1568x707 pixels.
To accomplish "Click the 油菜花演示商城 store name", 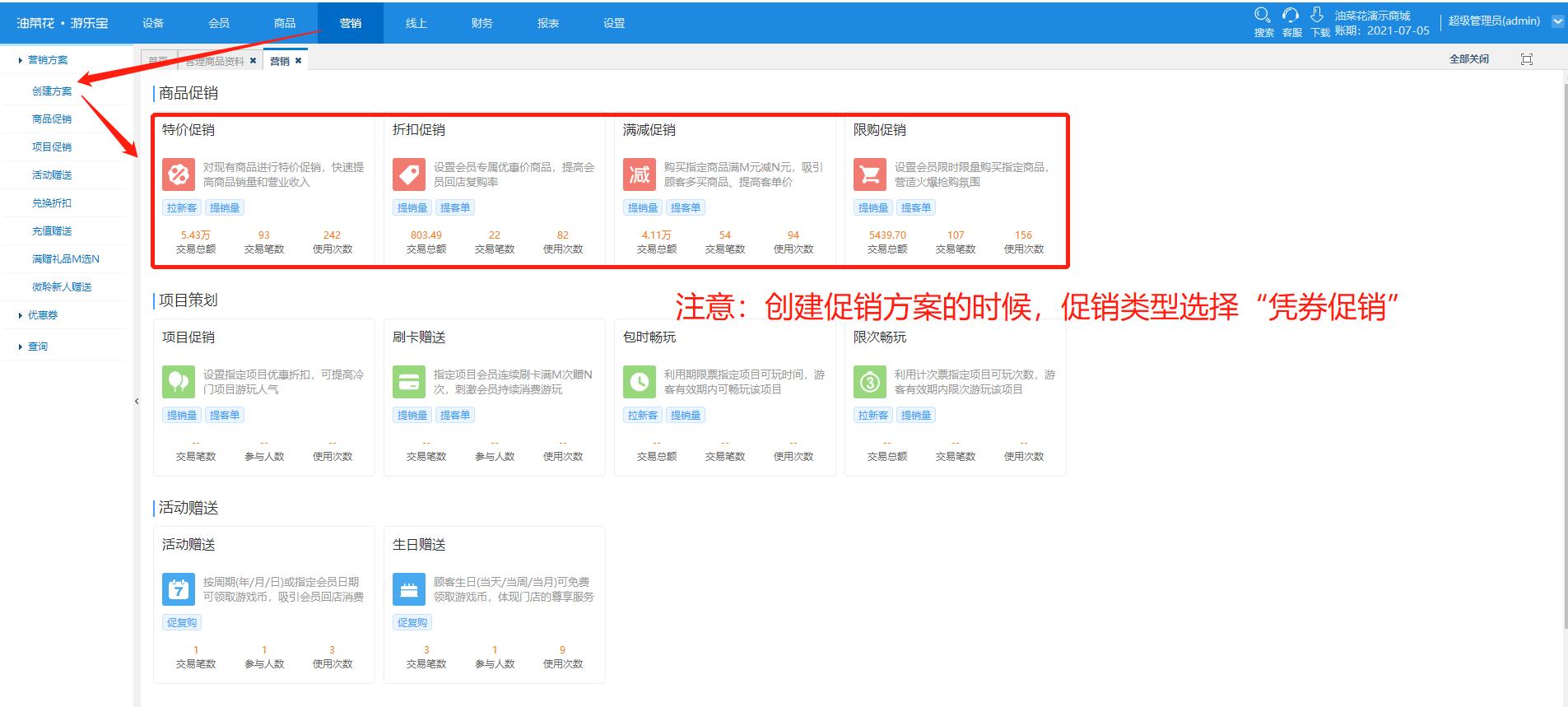I will pos(1372,16).
